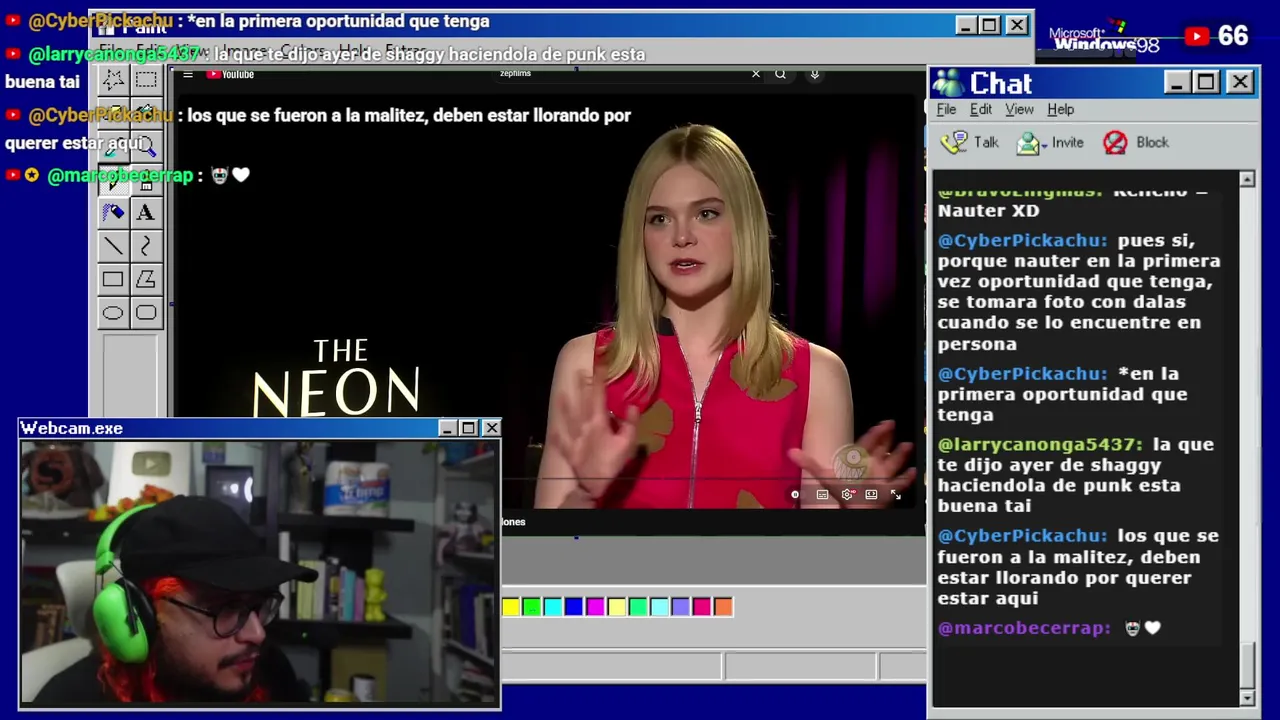Pick the Color Picker eyedropper tool
The width and height of the screenshot is (1280, 720).
[113, 147]
